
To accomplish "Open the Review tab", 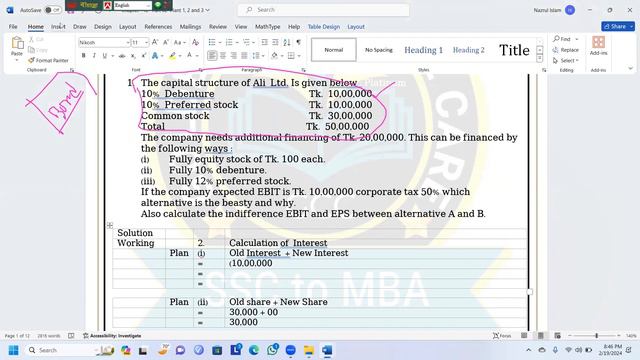I will pyautogui.click(x=218, y=27).
